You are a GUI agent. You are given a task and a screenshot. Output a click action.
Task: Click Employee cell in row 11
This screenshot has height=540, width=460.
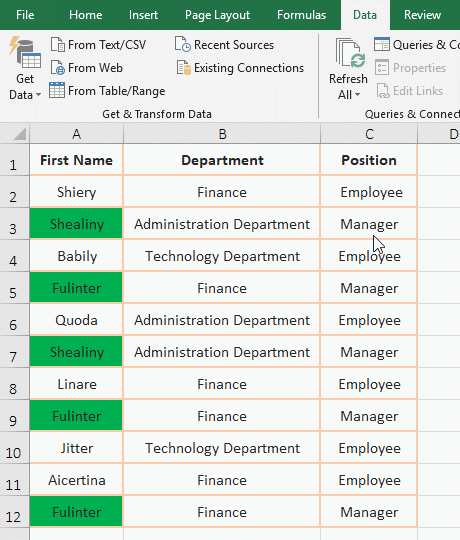coord(369,480)
